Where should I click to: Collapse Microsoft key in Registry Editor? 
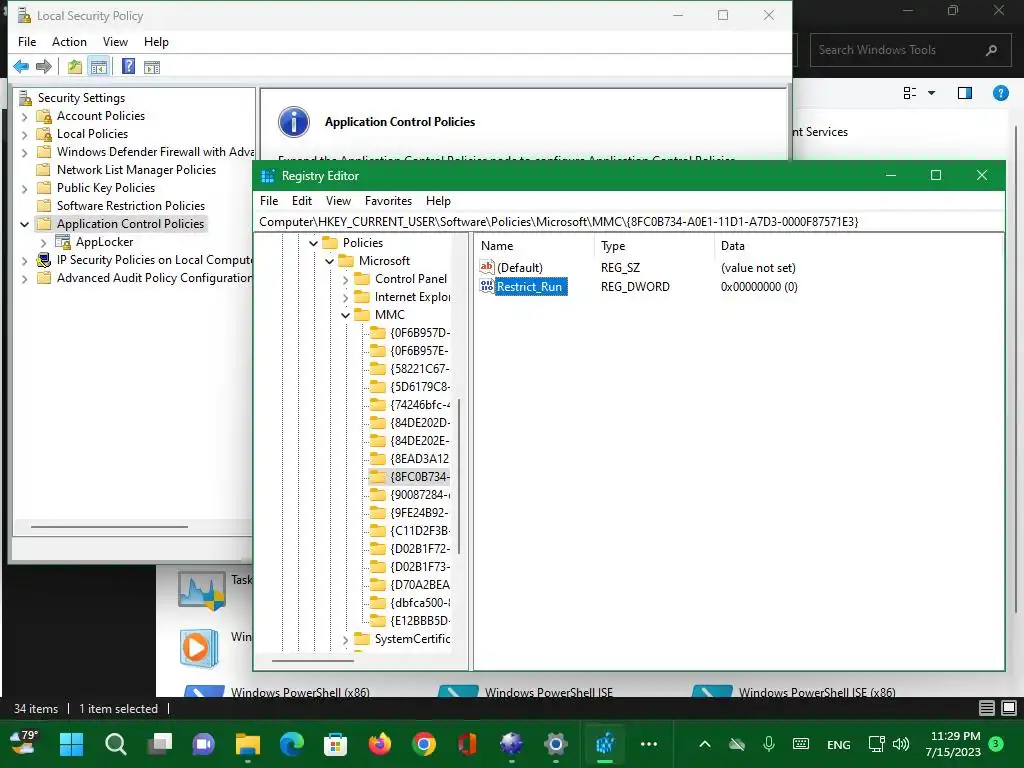[x=329, y=261]
